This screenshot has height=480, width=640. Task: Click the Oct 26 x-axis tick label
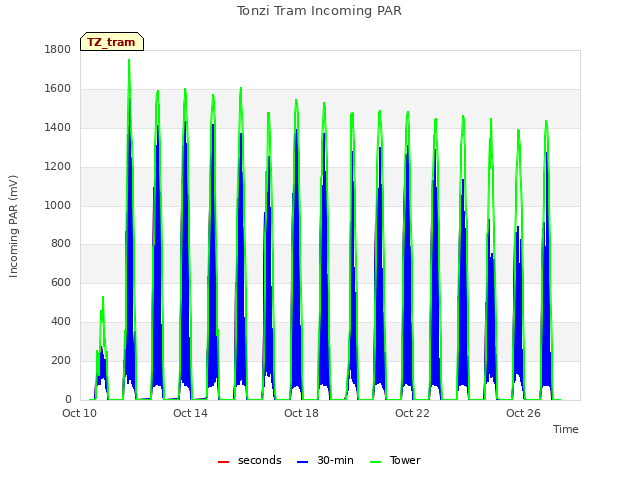pos(523,413)
